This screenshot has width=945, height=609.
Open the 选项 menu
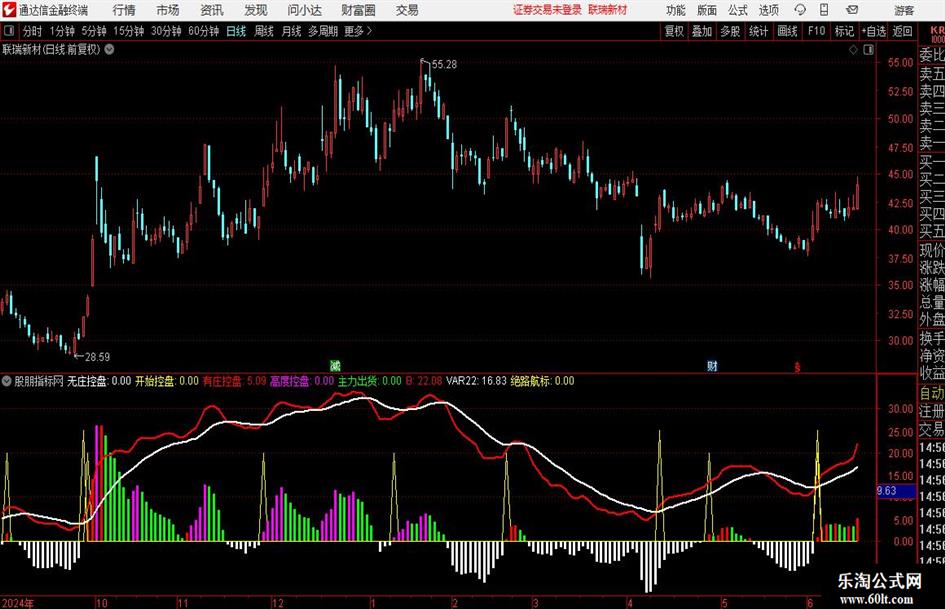(x=768, y=10)
